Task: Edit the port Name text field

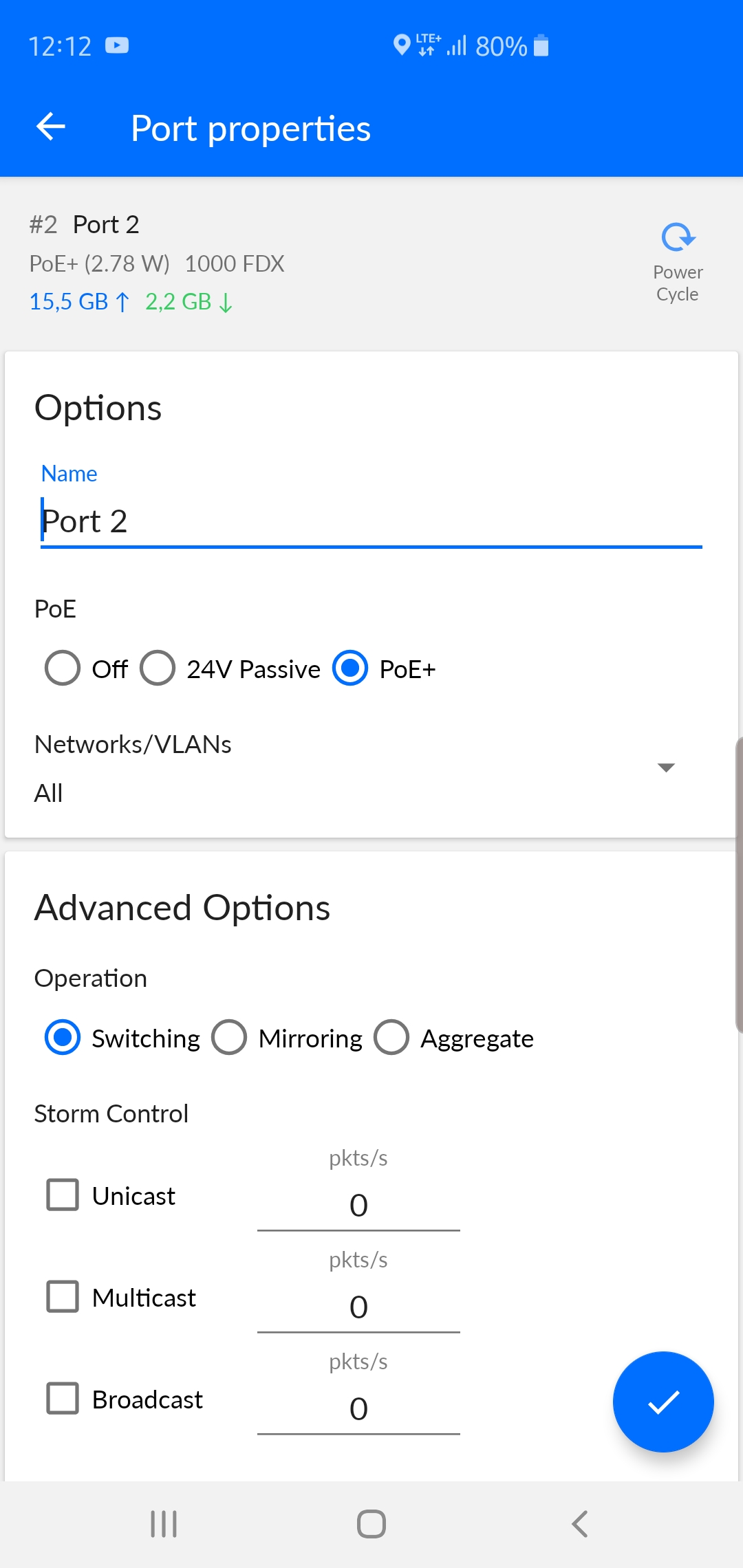Action: click(370, 521)
